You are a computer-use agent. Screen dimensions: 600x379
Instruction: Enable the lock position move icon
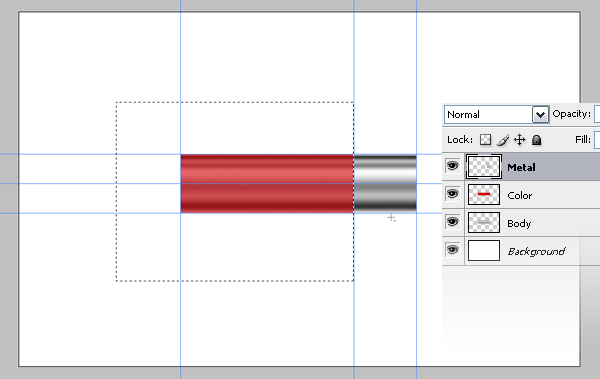(x=519, y=140)
